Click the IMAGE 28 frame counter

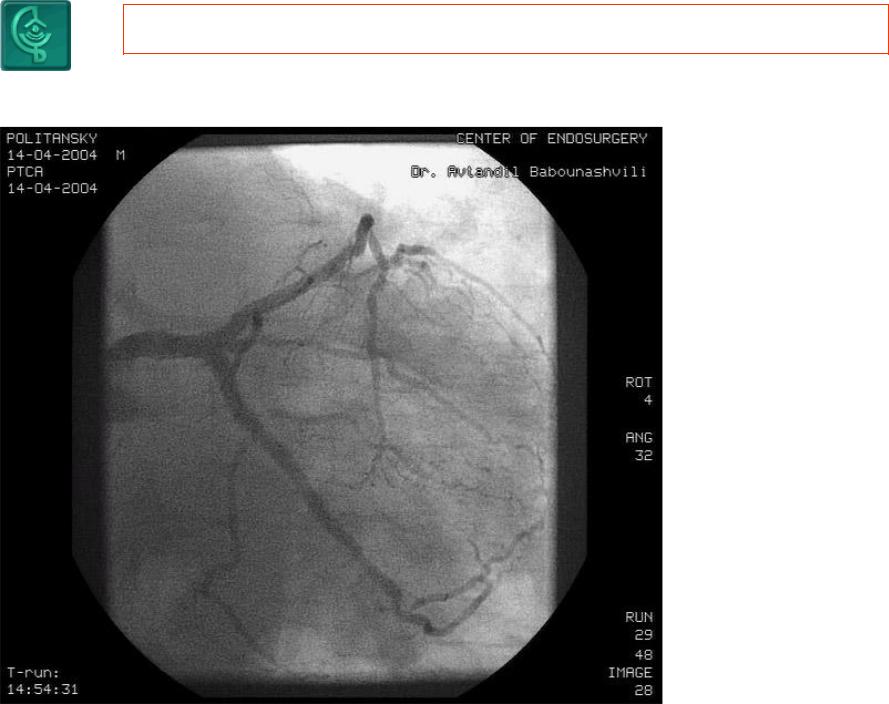click(630, 681)
